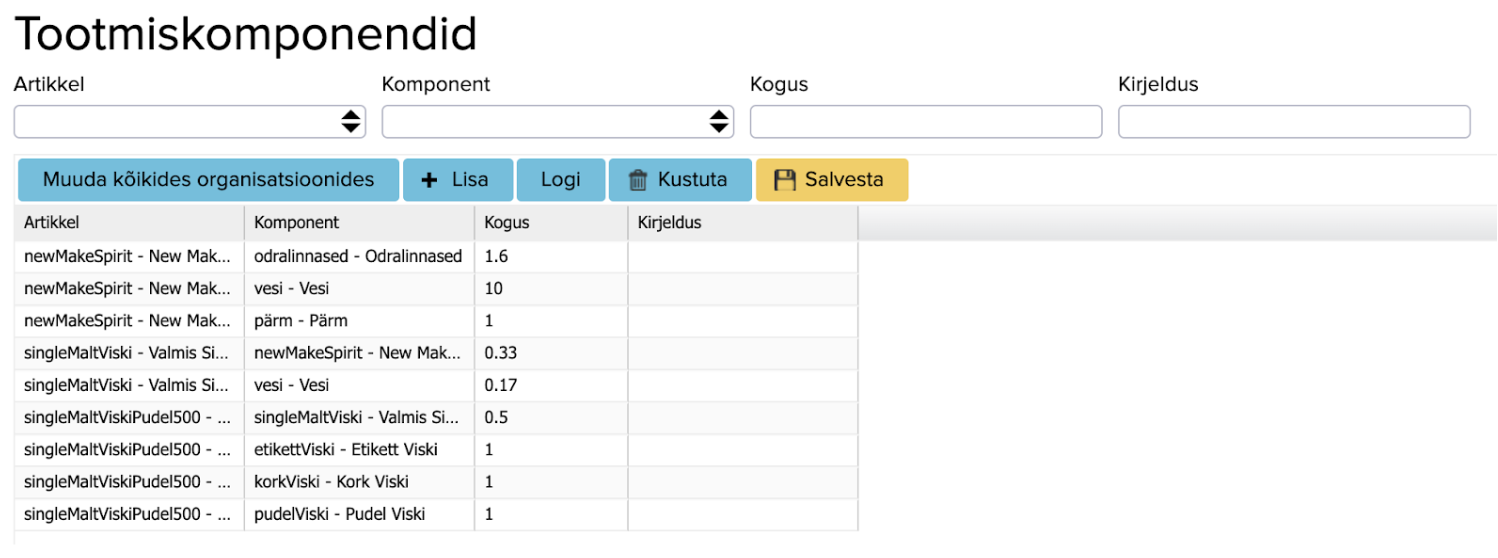Click the trash can icon on Kustuta
The image size is (1498, 558).
click(638, 180)
